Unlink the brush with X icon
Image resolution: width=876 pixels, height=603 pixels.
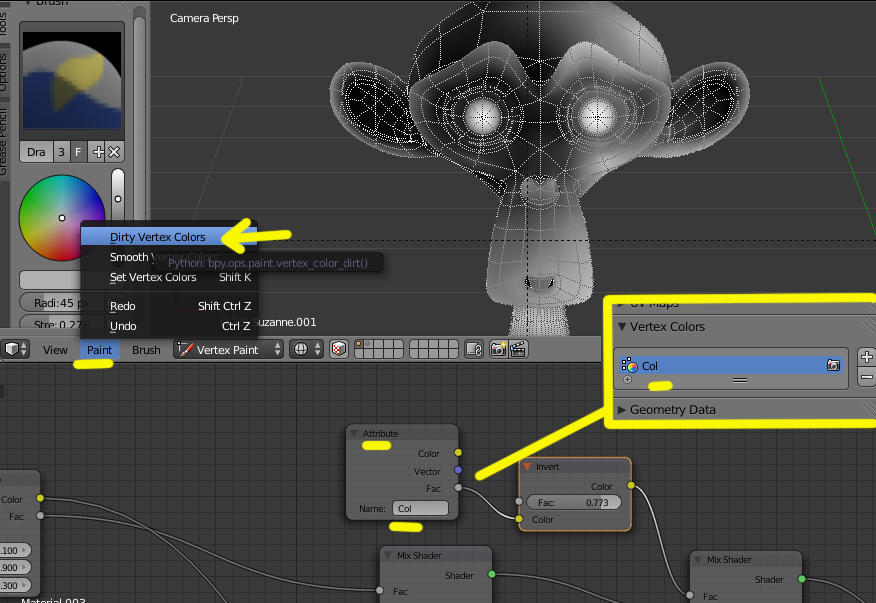point(114,152)
